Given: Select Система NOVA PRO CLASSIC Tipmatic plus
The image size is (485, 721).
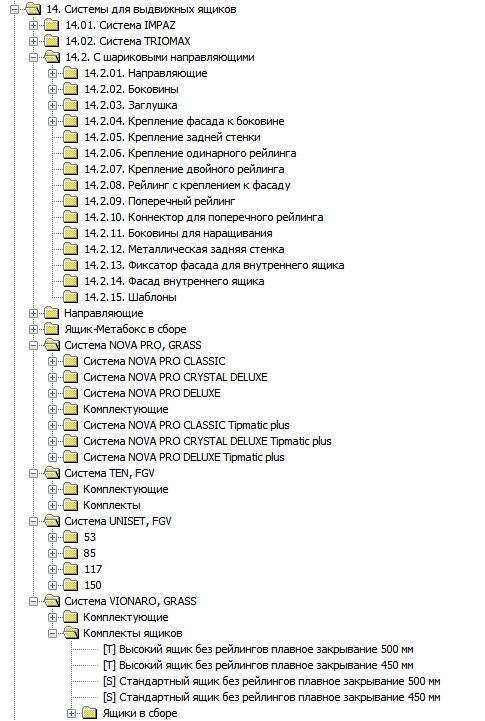Looking at the screenshot, I should coord(186,425).
